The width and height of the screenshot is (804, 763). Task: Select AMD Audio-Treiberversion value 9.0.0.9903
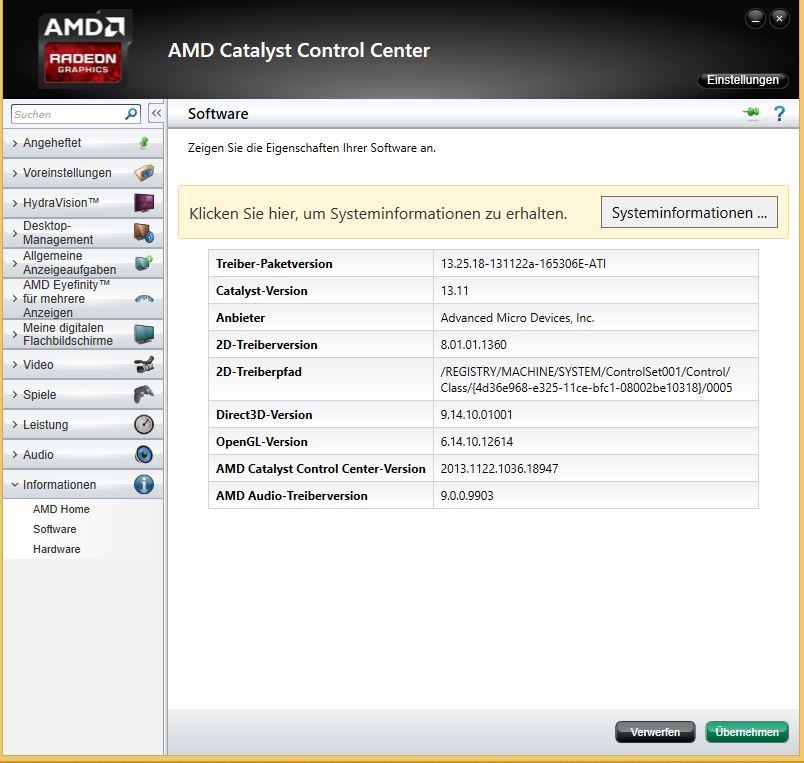(467, 496)
